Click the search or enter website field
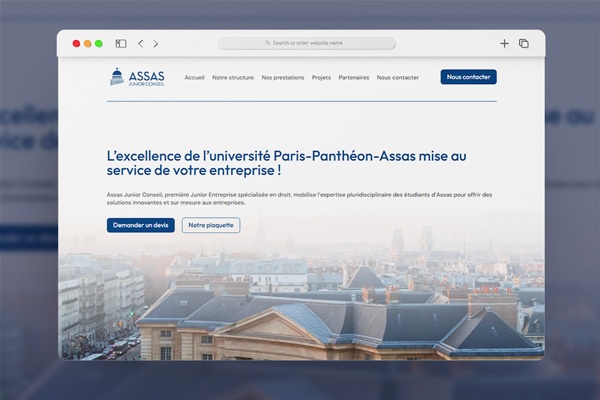The image size is (600, 400). point(307,43)
